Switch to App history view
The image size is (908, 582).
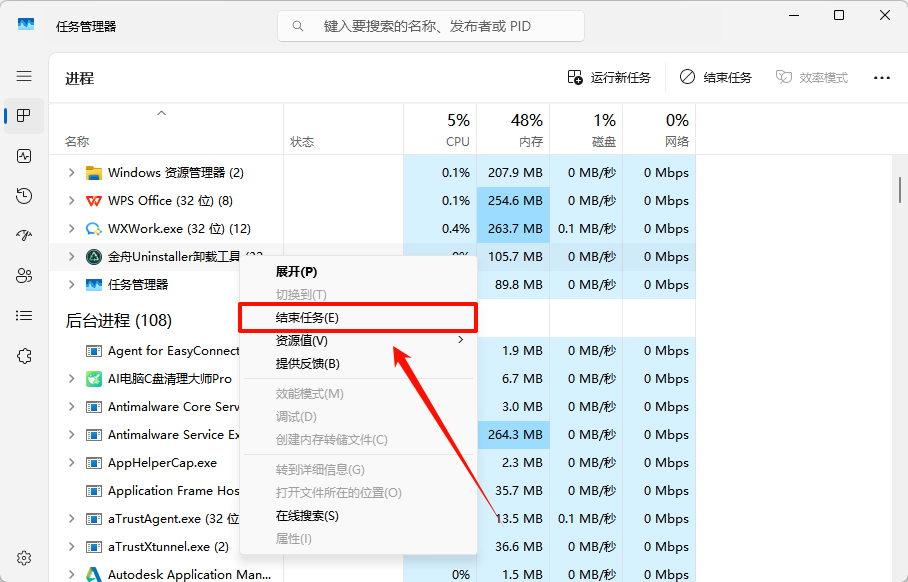[23, 196]
